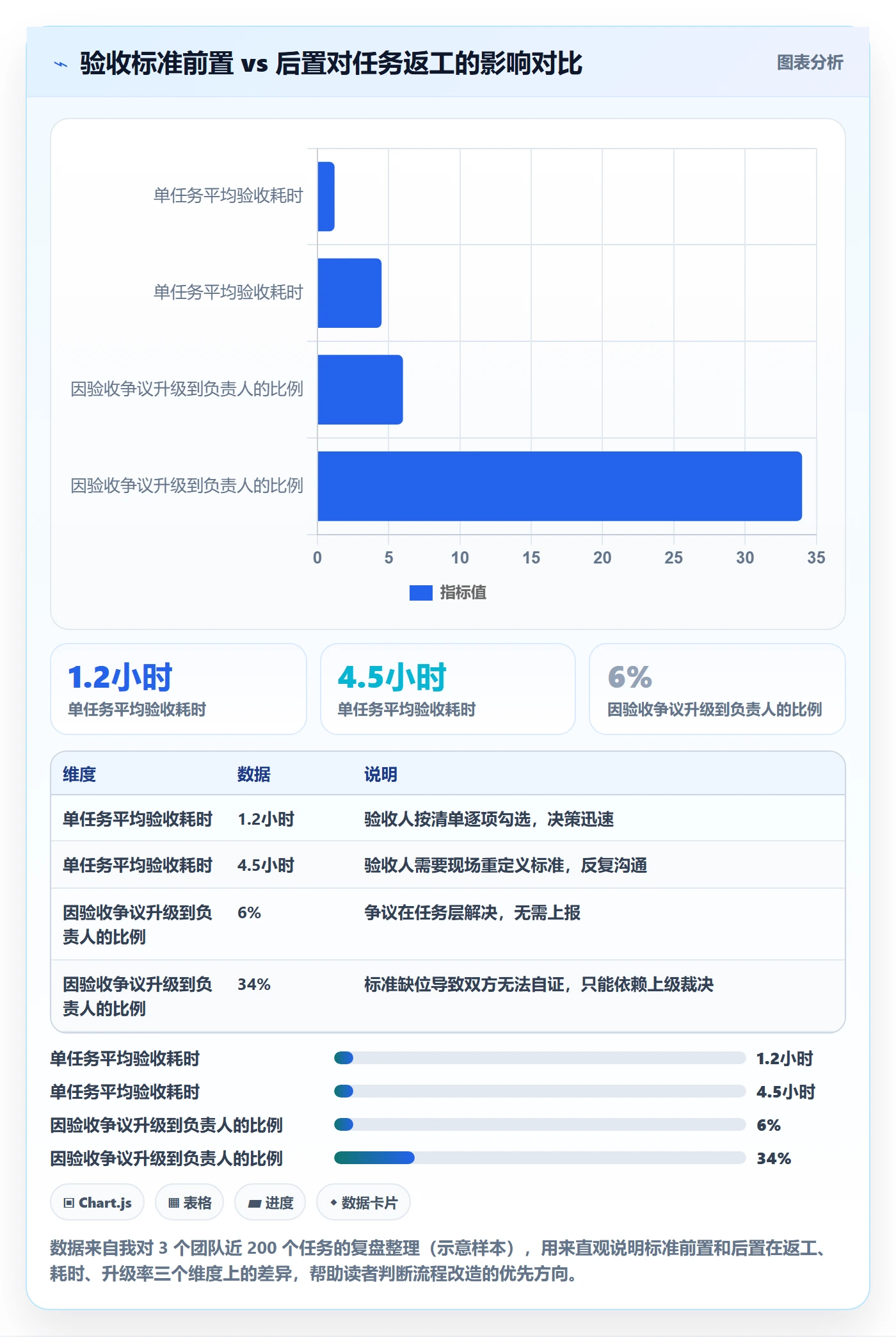The height and width of the screenshot is (1337, 896).
Task: Click the x-axis tick label 35
Action: tap(816, 558)
